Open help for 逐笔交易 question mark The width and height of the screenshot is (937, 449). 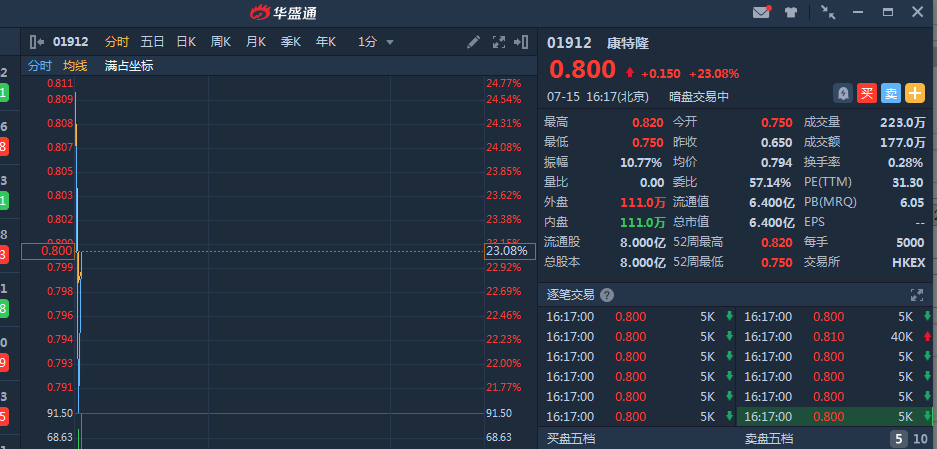(607, 295)
